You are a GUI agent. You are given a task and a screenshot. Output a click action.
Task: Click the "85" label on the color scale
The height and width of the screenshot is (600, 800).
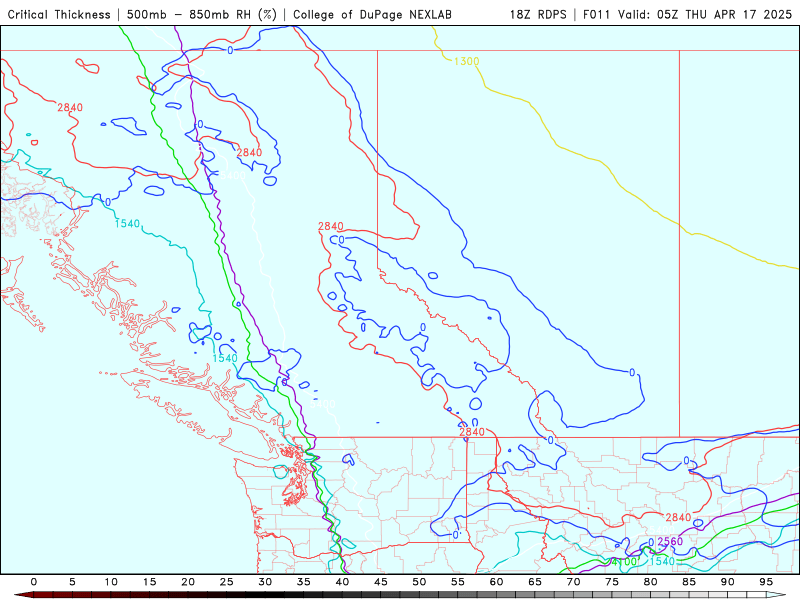689,582
